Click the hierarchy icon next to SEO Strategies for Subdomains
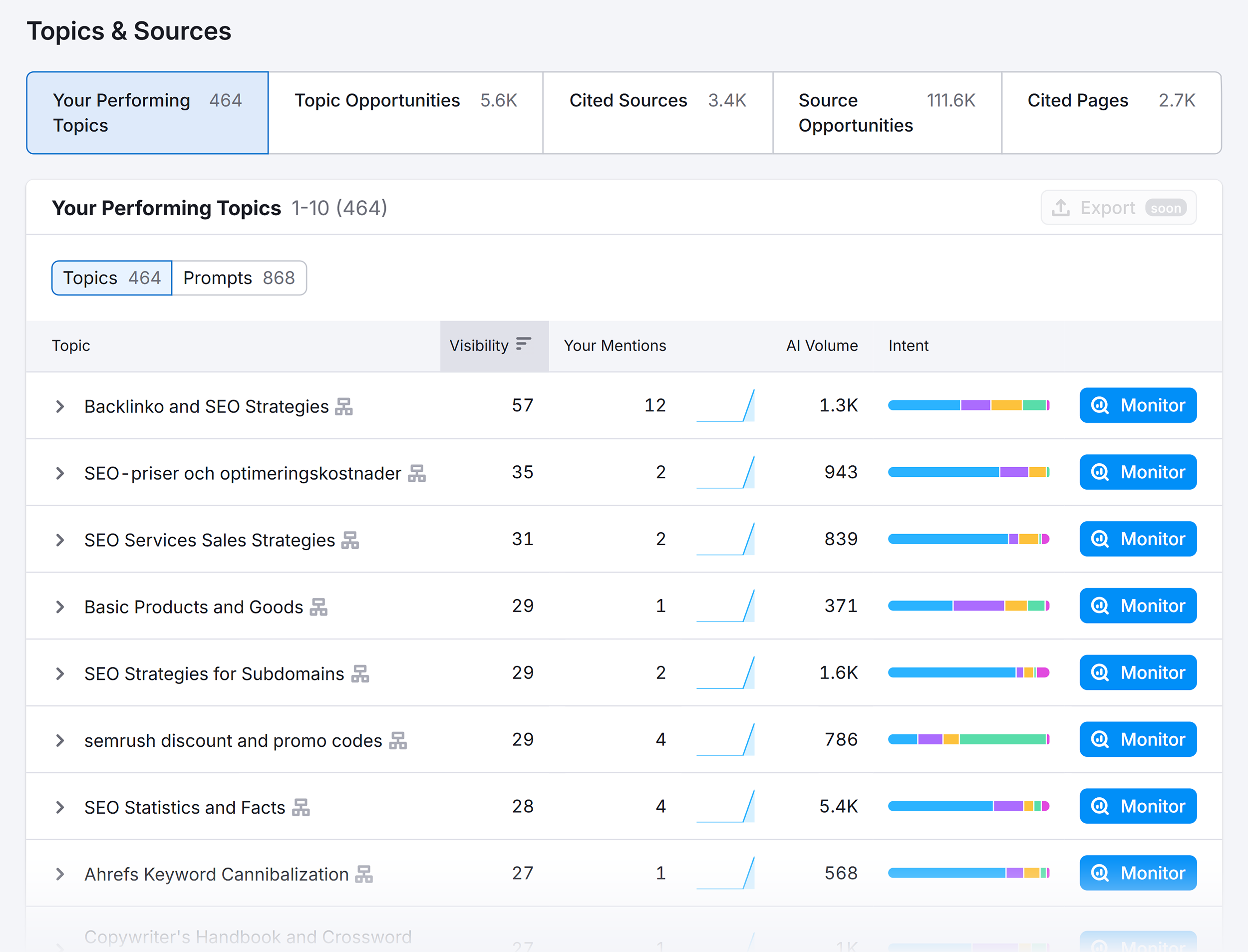The image size is (1248, 952). [x=361, y=674]
